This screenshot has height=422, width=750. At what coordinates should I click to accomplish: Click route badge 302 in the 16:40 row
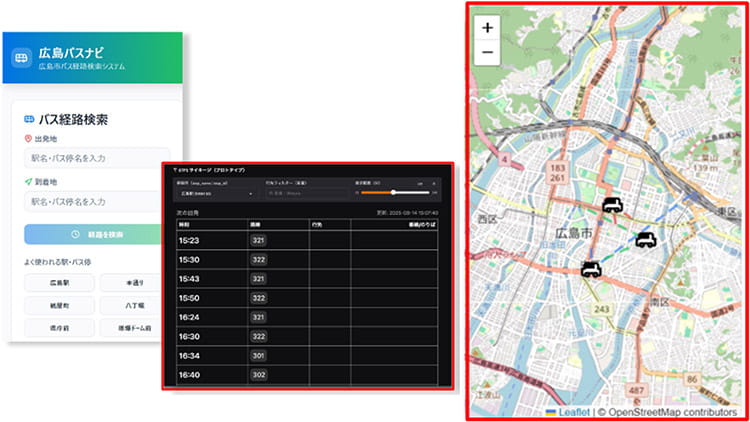[x=260, y=374]
